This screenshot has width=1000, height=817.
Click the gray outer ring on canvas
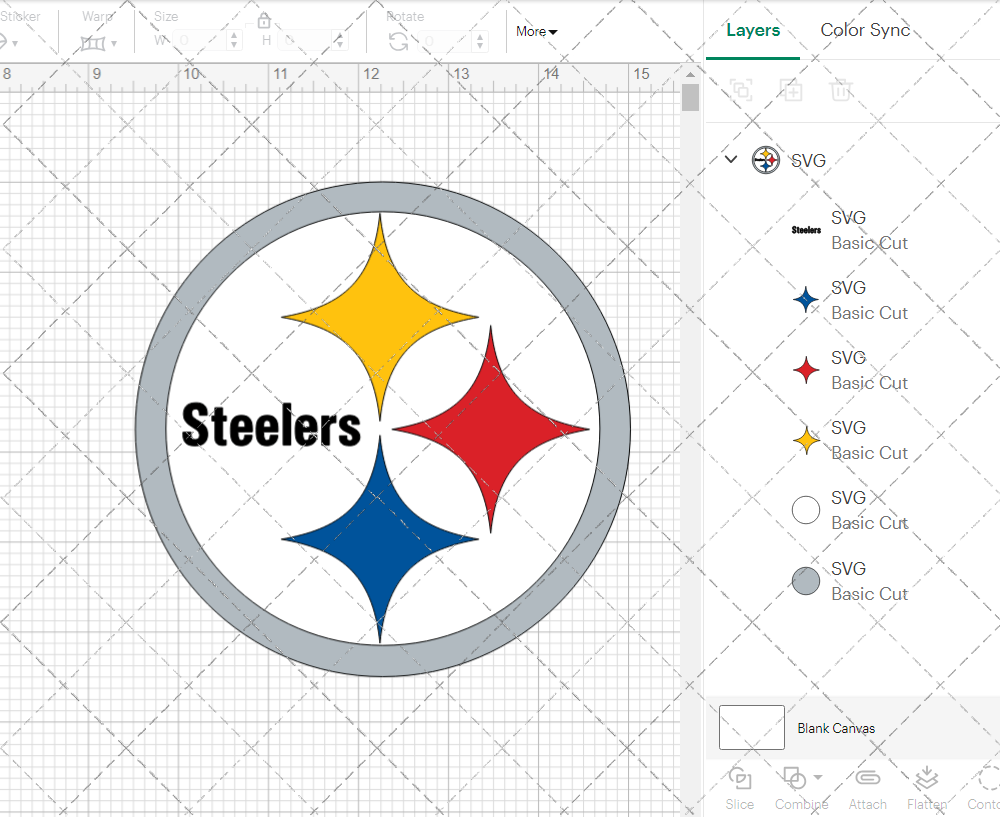[150, 429]
